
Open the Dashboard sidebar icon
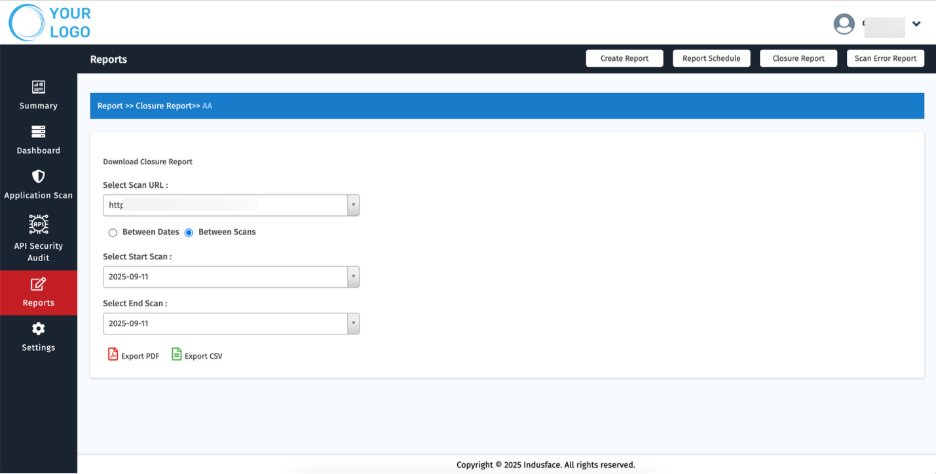pyautogui.click(x=38, y=132)
